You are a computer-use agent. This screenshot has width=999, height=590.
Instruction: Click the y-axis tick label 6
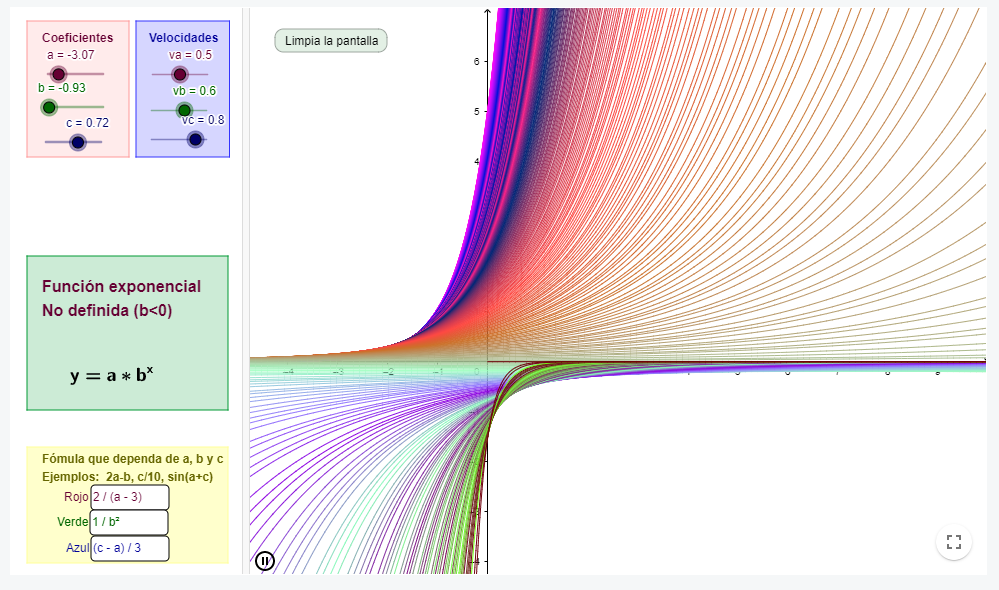[x=477, y=61]
